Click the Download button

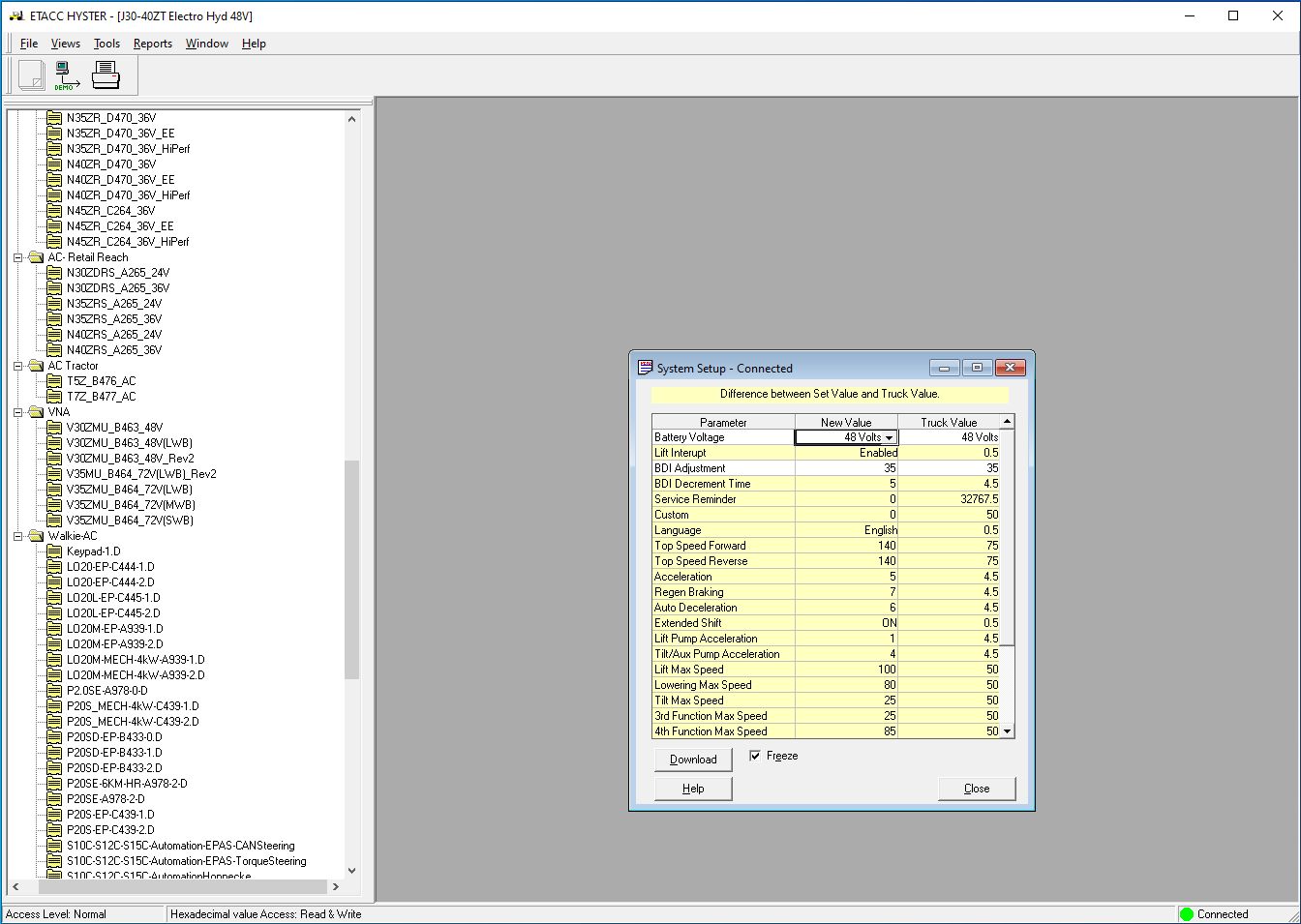pos(693,760)
